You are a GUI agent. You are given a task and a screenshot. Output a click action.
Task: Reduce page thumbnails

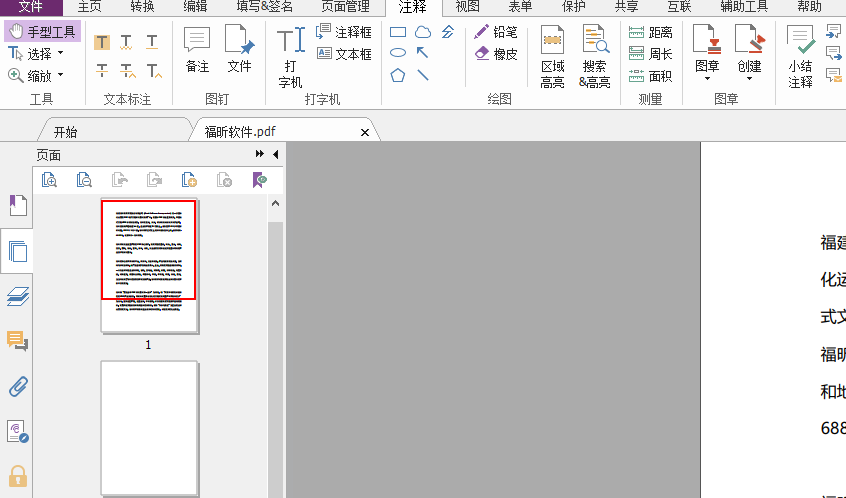point(84,180)
